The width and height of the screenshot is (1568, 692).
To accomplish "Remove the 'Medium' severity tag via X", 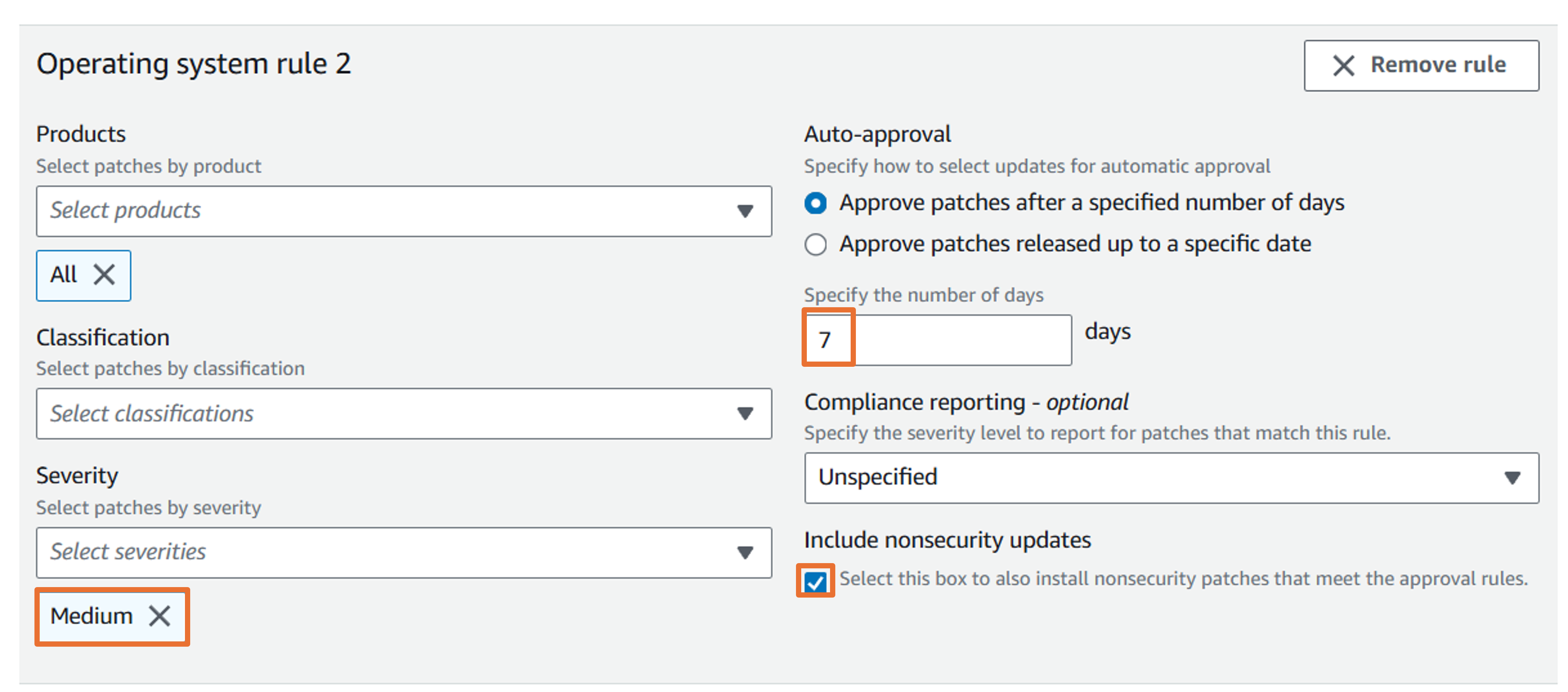I will [x=159, y=616].
